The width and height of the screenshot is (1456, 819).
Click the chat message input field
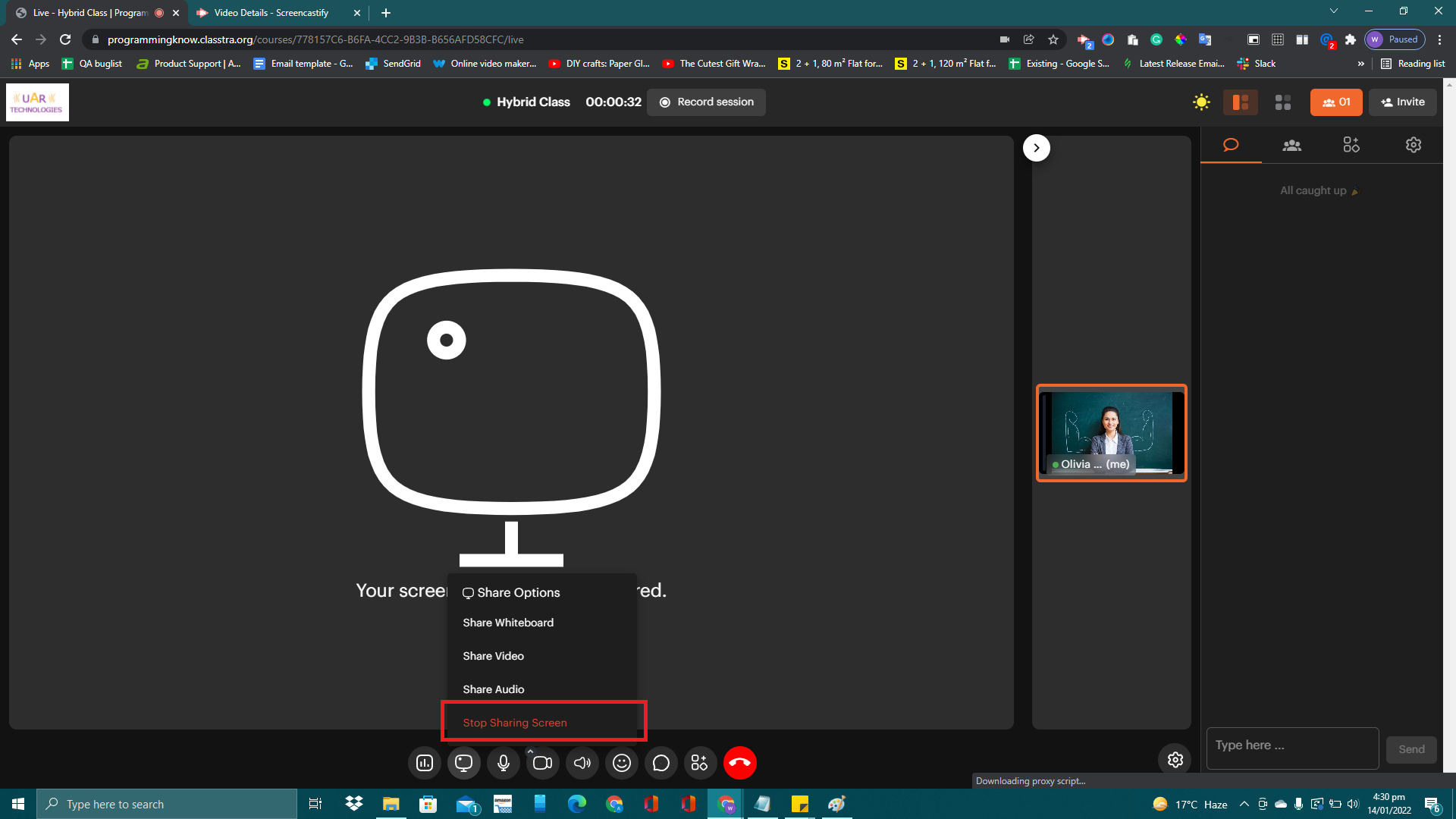coord(1292,746)
